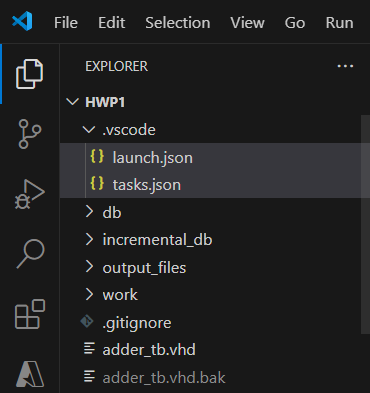
Task: Click the Explorer vertical scrollbar
Action: [x=365, y=224]
